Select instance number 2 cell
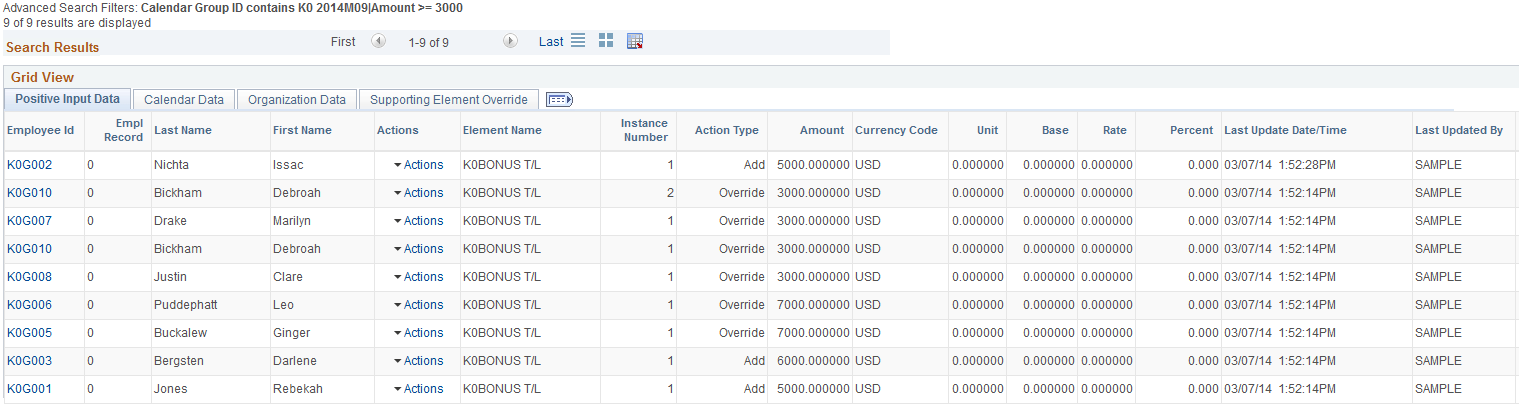The image size is (1519, 406). click(670, 193)
